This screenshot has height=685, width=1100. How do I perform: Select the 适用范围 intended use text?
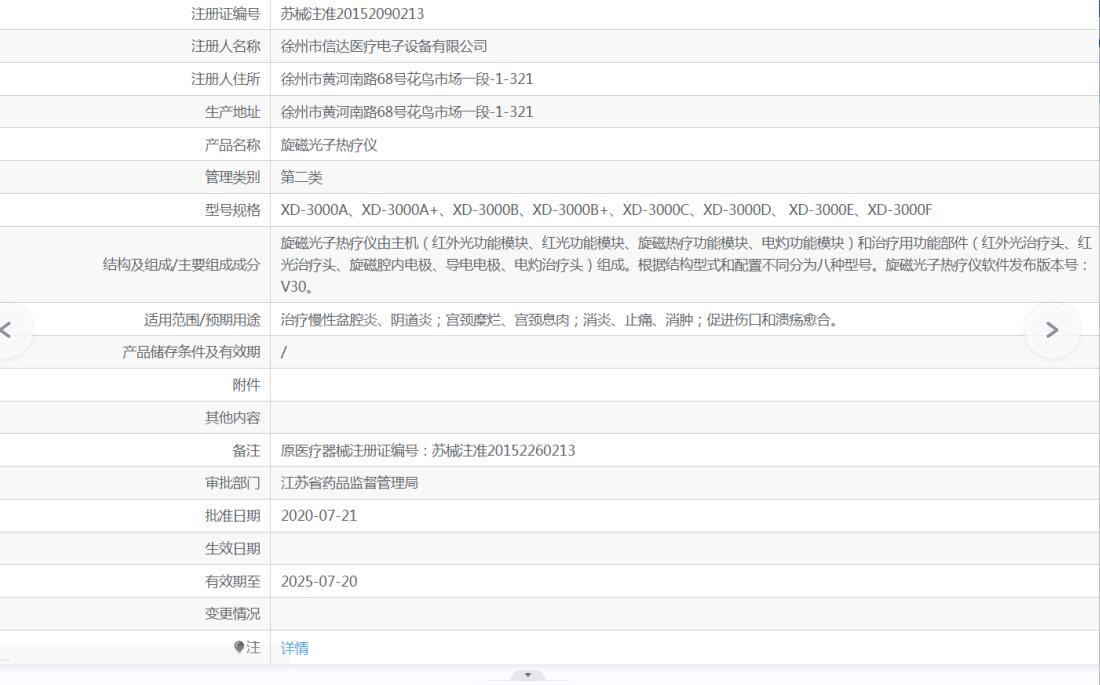(559, 320)
